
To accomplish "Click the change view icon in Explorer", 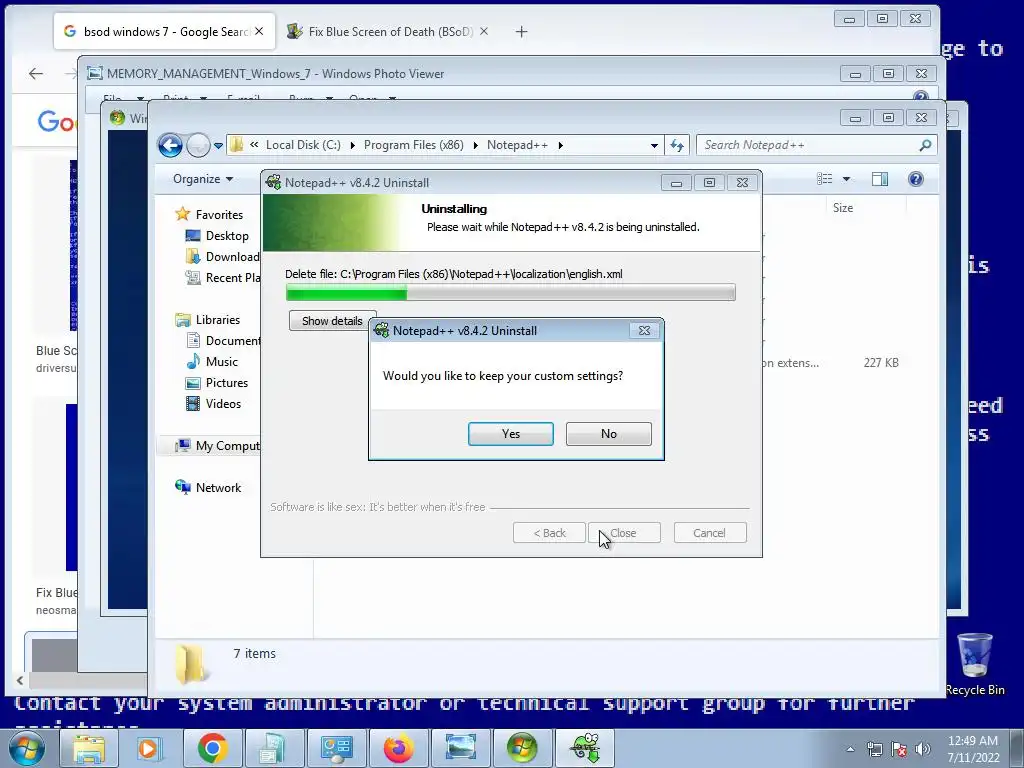I will pyautogui.click(x=825, y=179).
